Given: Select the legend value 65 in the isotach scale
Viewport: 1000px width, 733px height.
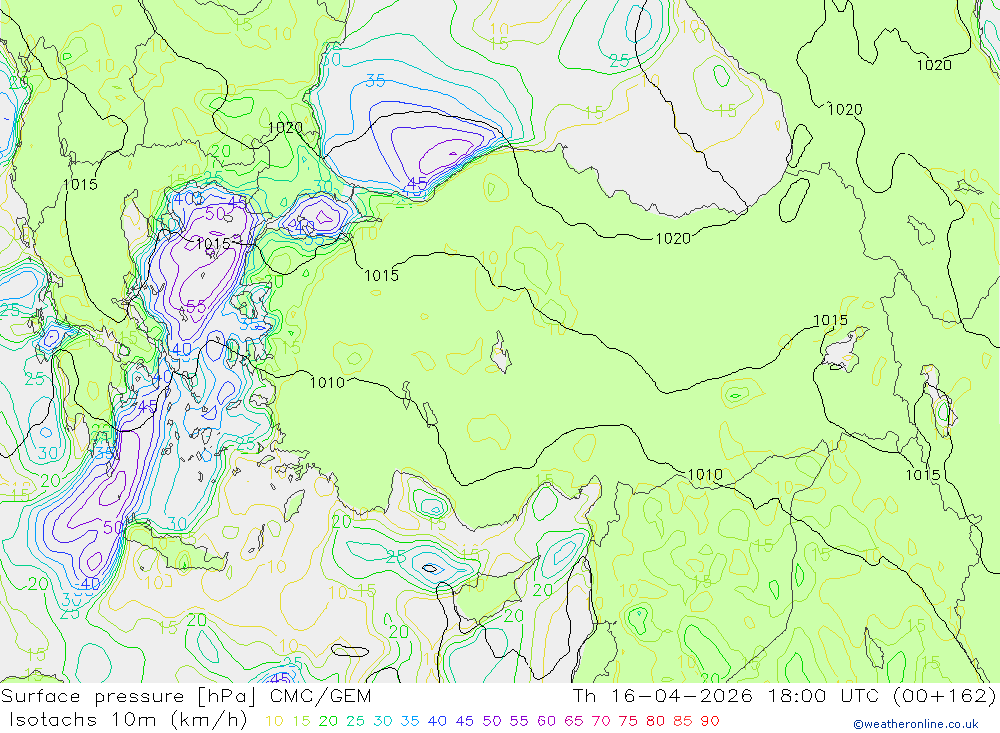Looking at the screenshot, I should (574, 722).
